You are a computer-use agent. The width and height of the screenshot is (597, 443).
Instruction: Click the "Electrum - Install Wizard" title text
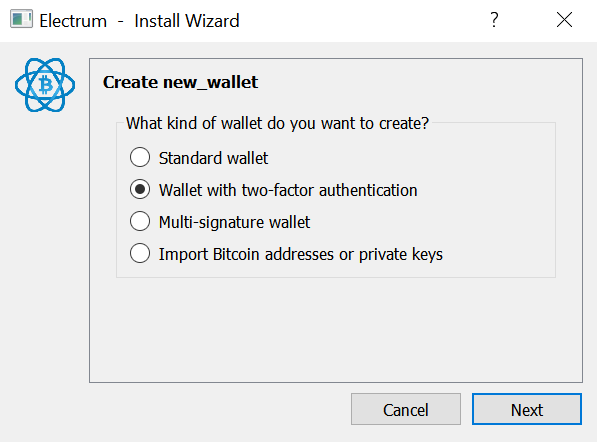[x=139, y=21]
